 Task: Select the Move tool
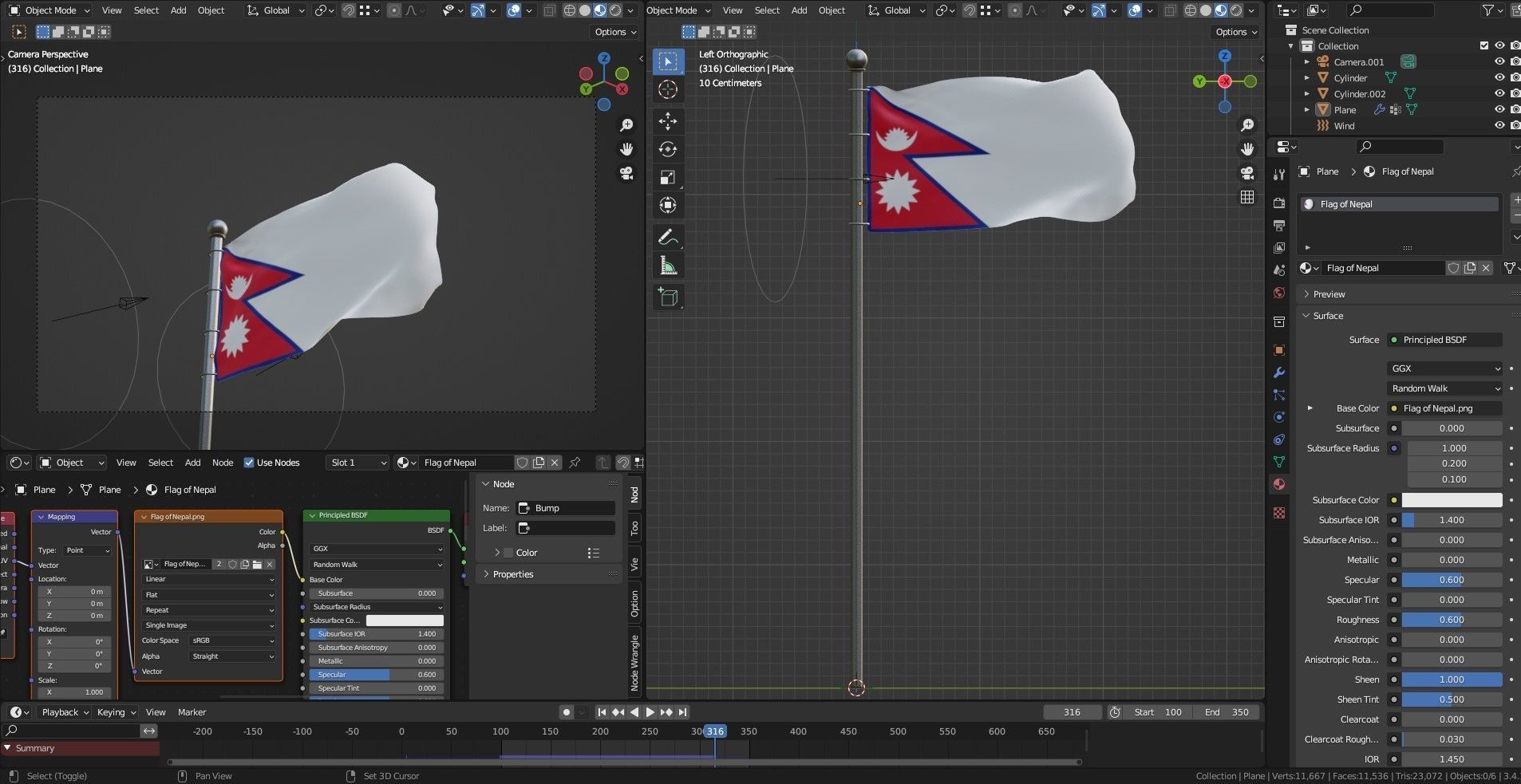(x=668, y=121)
